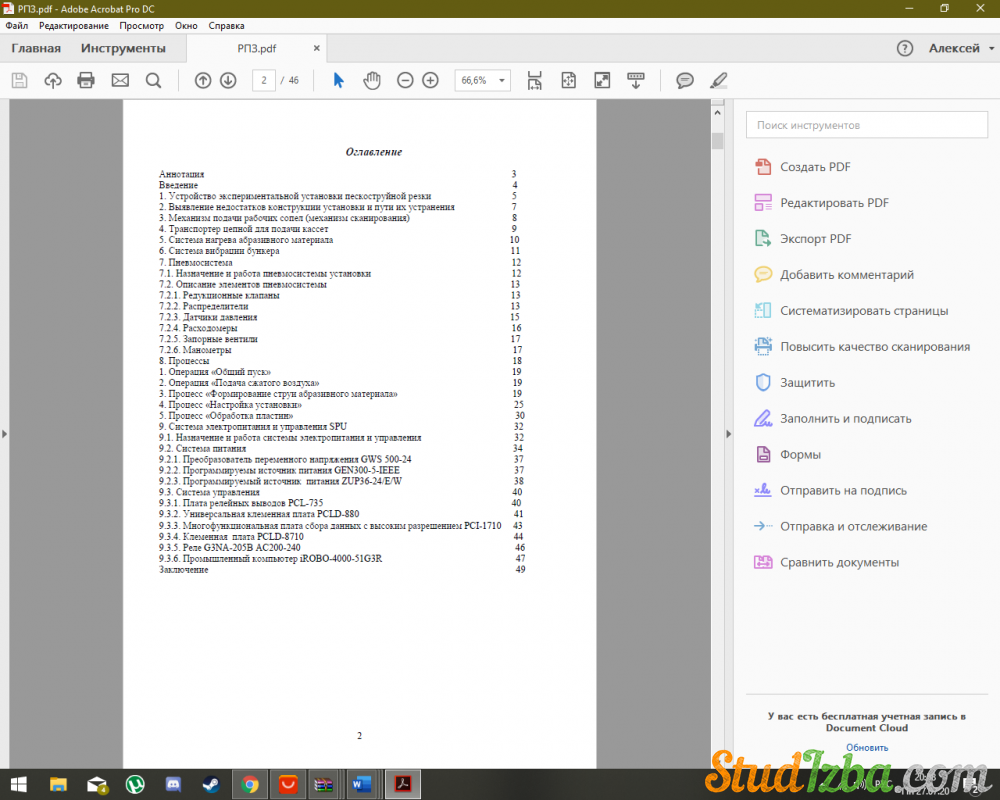The height and width of the screenshot is (800, 1000).
Task: Click the Zoom out minus button
Action: click(405, 81)
